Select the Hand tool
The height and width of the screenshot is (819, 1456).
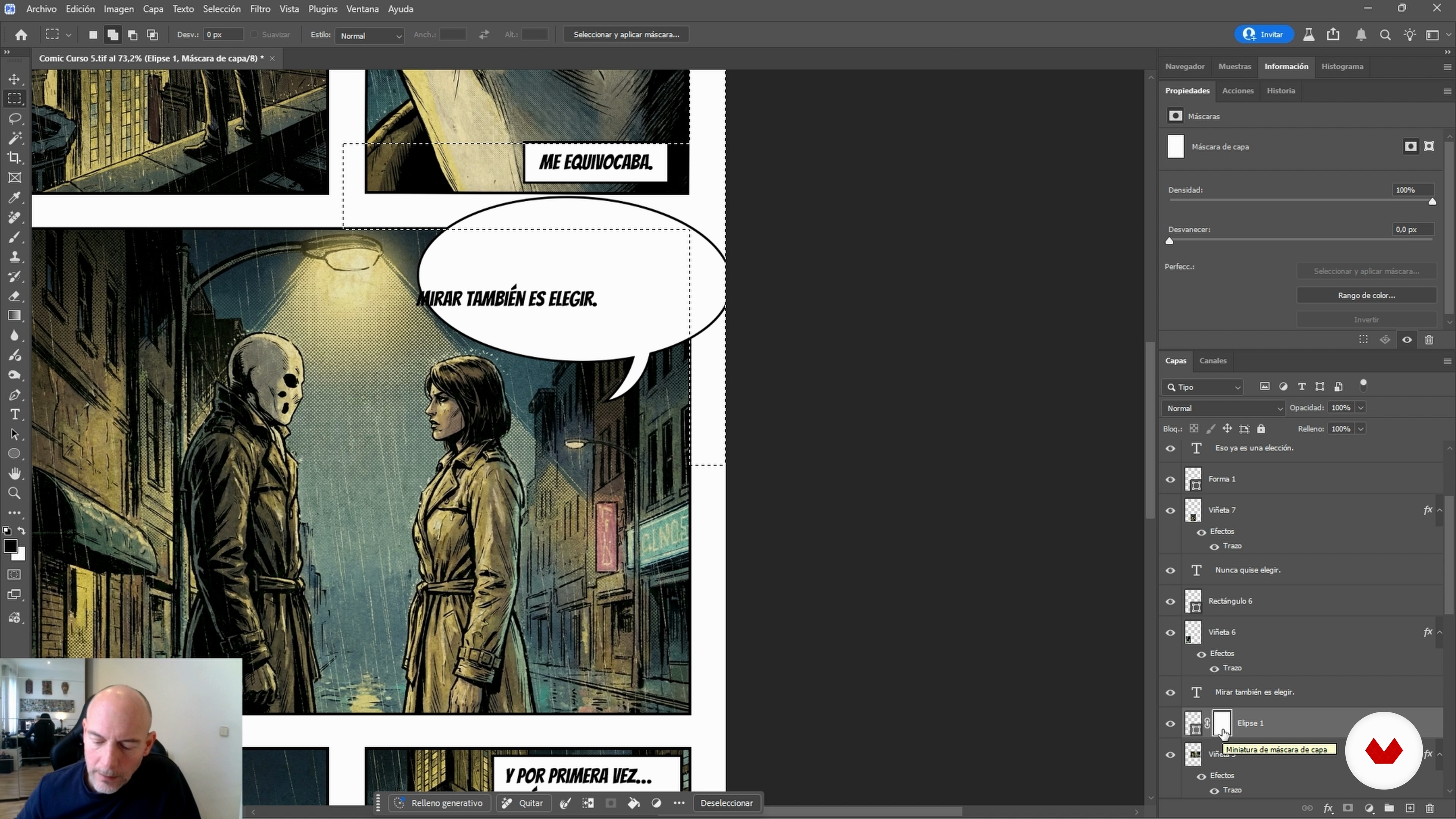[x=15, y=473]
